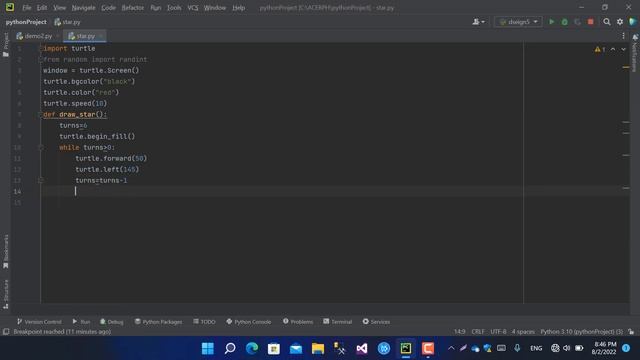Open taskbar search magnifier
The height and width of the screenshot is (360, 640).
click(230, 348)
